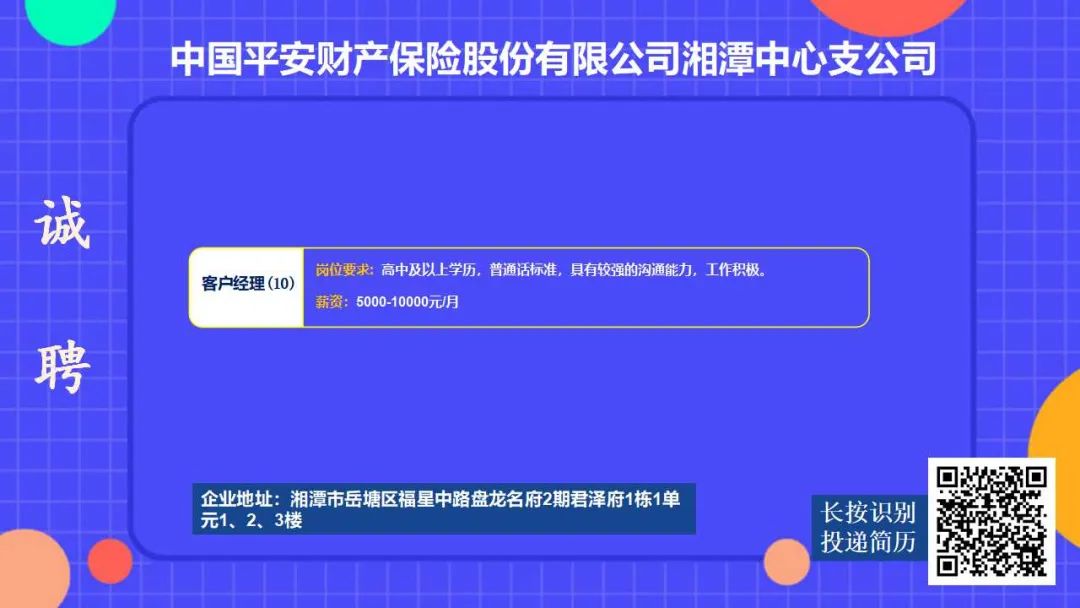Click the company title 中国平安财产保险股份有限公司湘潭中心支公司
1080x608 pixels.
(553, 59)
